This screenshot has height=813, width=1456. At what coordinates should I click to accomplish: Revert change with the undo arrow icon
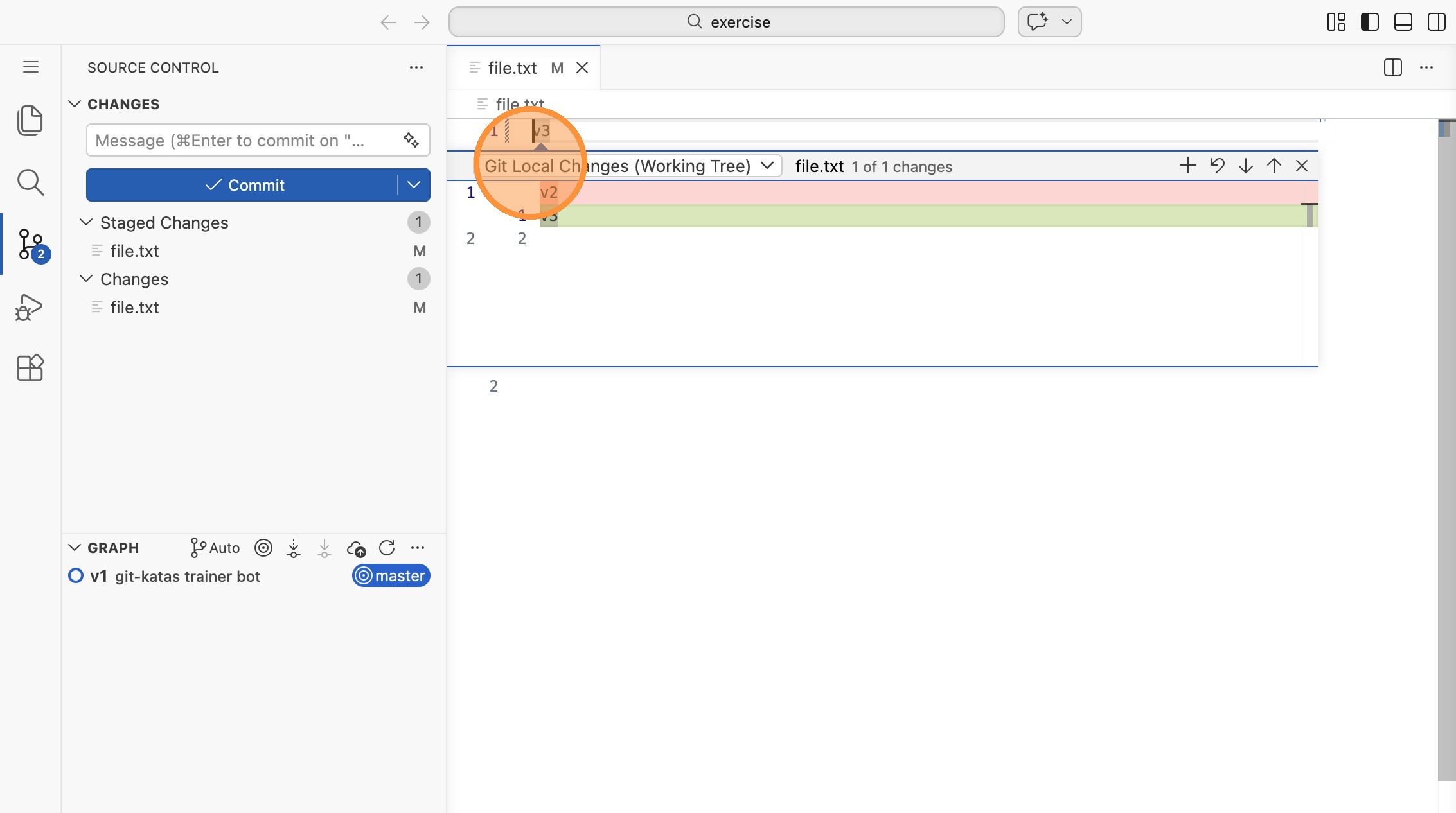point(1217,166)
